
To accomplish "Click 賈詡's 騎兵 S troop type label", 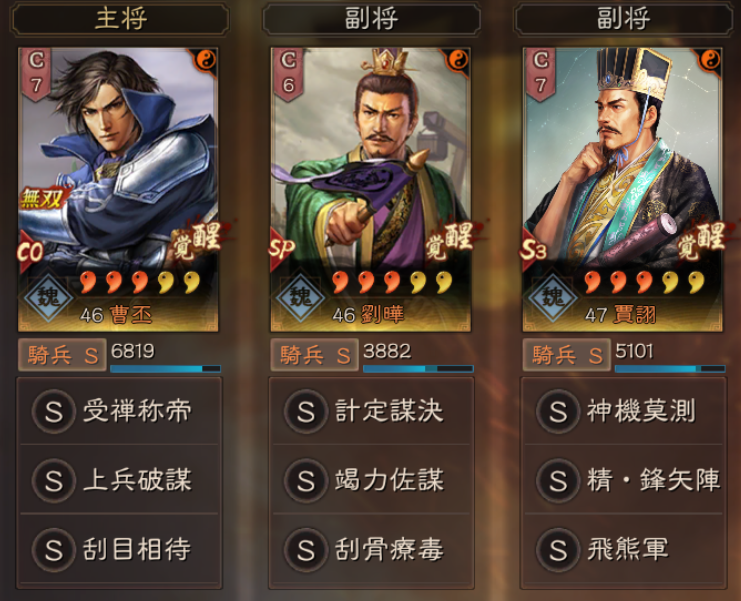I will pyautogui.click(x=566, y=355).
